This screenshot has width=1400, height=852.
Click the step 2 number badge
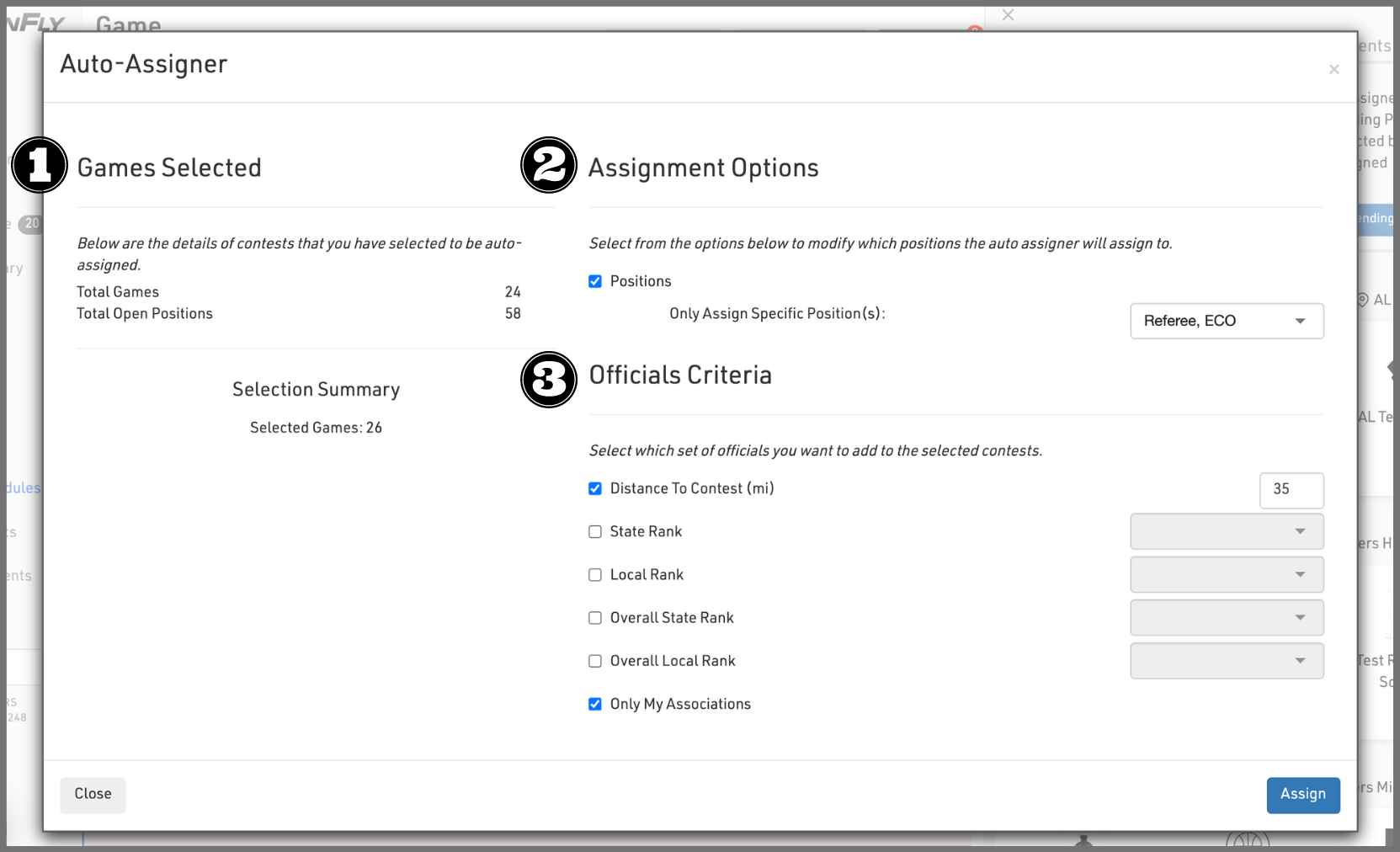pyautogui.click(x=549, y=165)
